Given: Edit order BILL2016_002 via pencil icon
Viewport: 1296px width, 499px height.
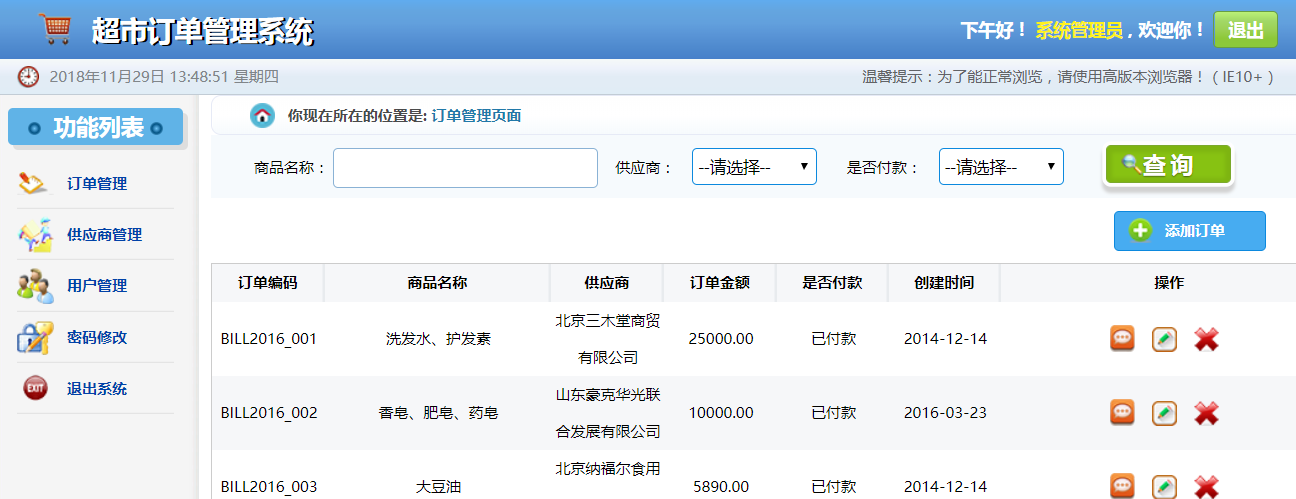Looking at the screenshot, I should pos(1164,413).
